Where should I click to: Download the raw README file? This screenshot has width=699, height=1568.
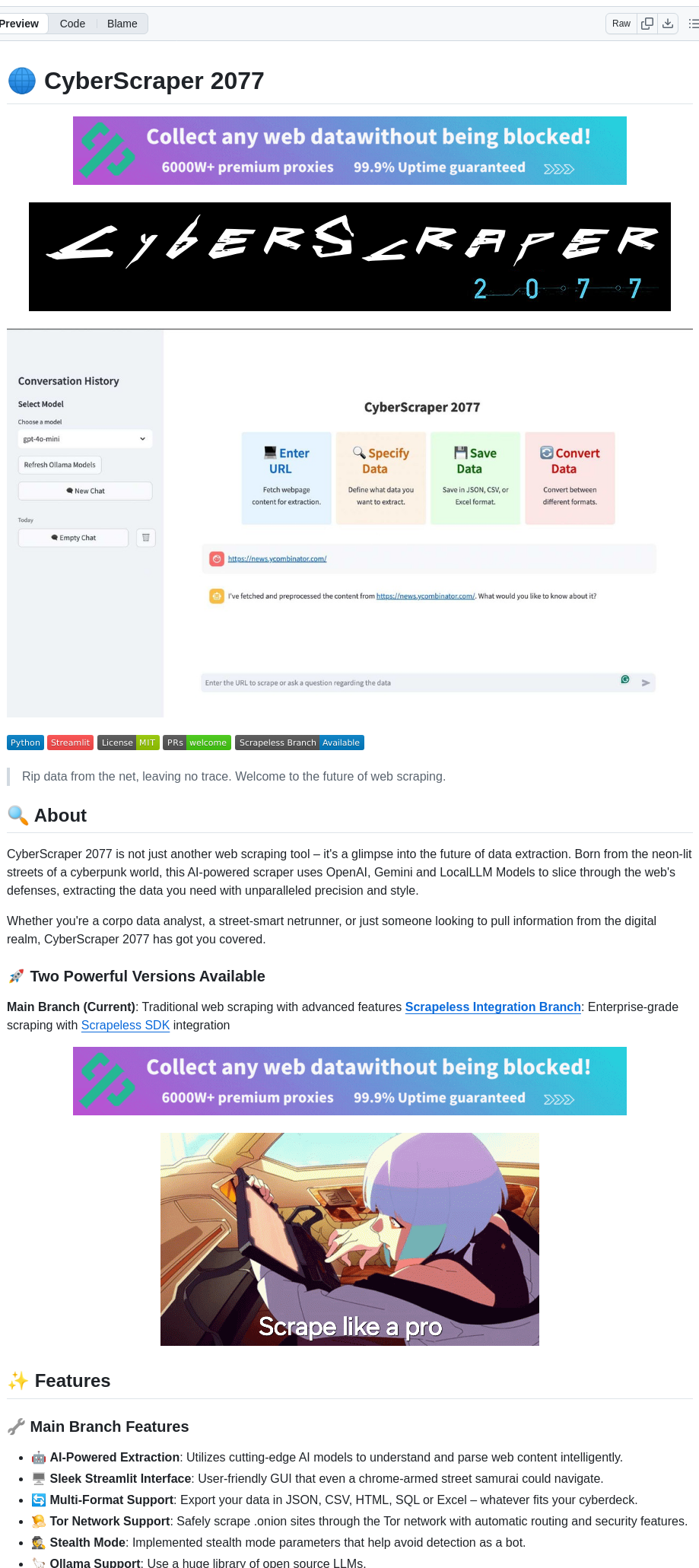point(668,24)
